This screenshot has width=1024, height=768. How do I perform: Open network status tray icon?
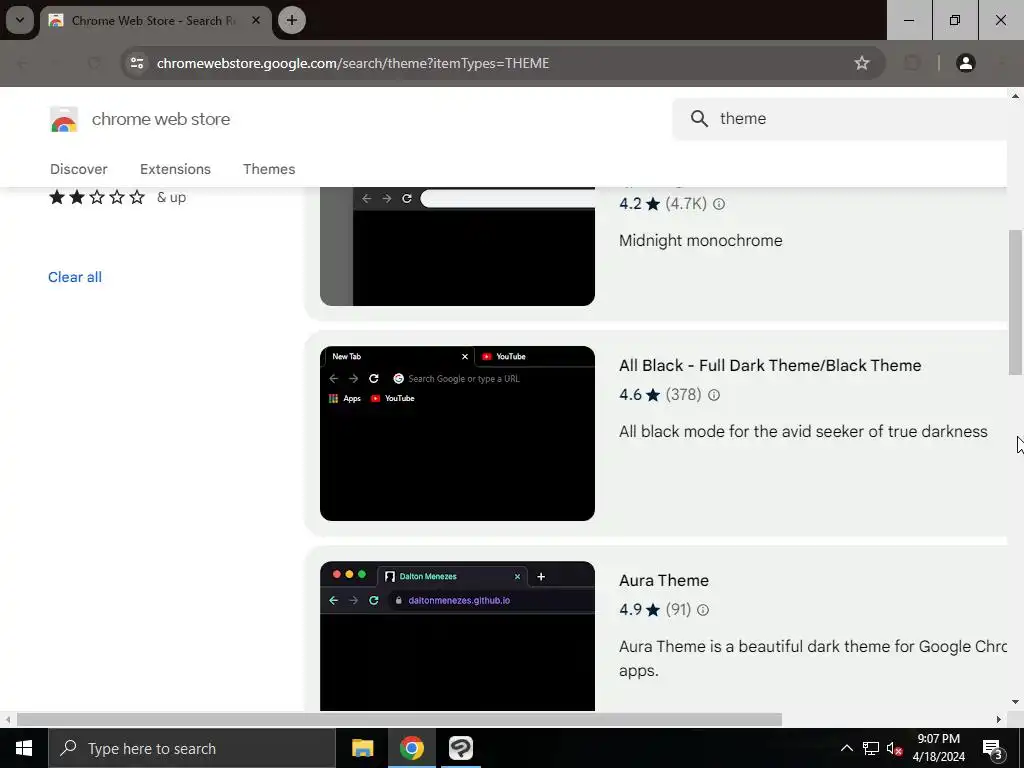(x=871, y=748)
